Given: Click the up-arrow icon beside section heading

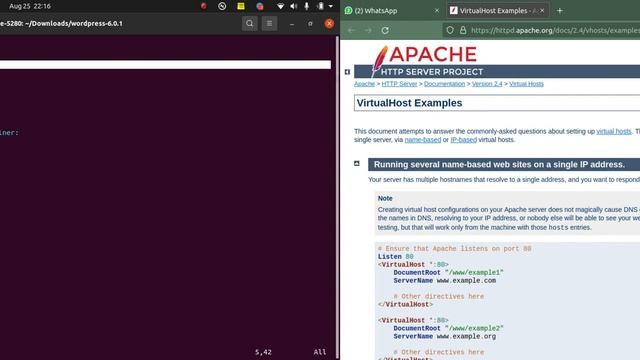Looking at the screenshot, I should [357, 163].
